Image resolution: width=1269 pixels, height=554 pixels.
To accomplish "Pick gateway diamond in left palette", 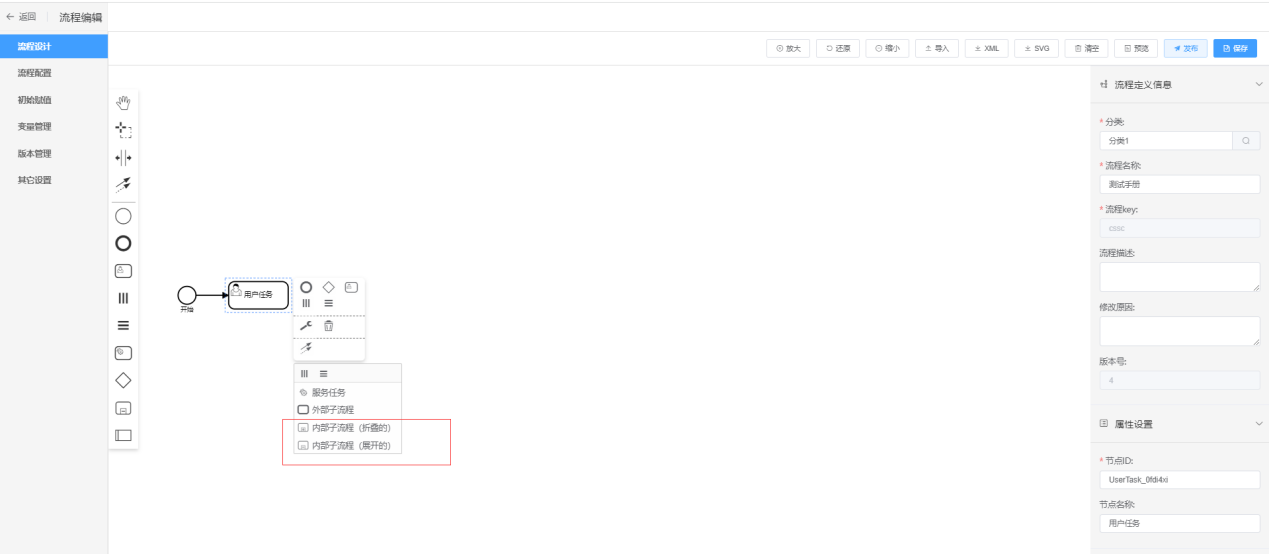I will coord(124,380).
